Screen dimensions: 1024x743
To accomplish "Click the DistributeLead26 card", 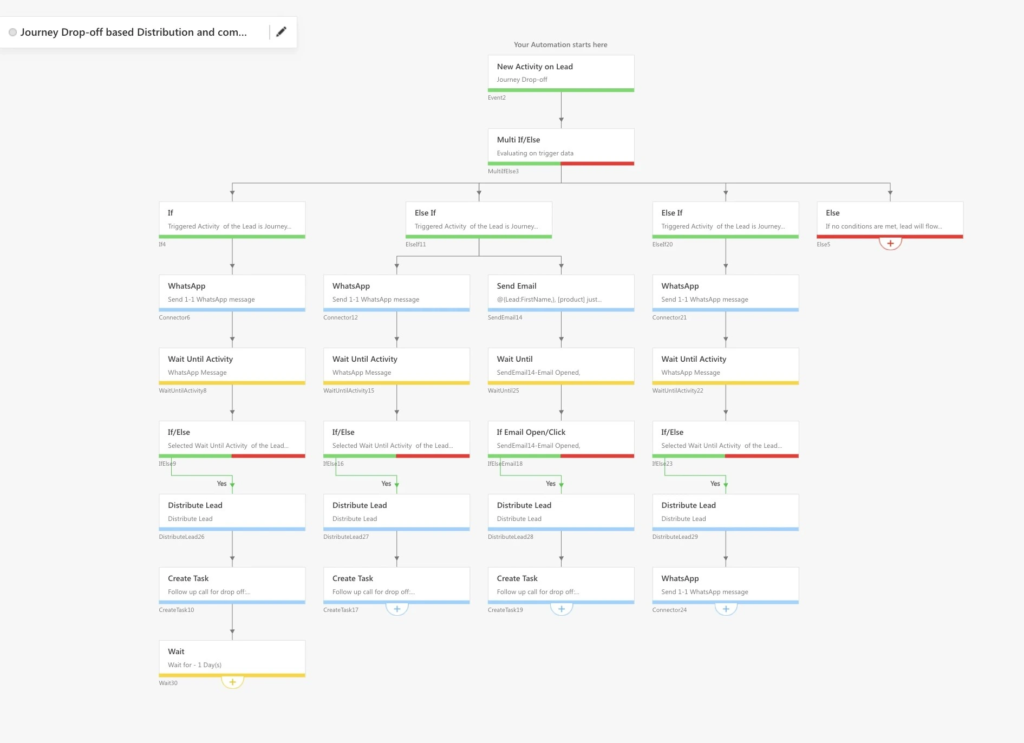I will click(x=232, y=511).
